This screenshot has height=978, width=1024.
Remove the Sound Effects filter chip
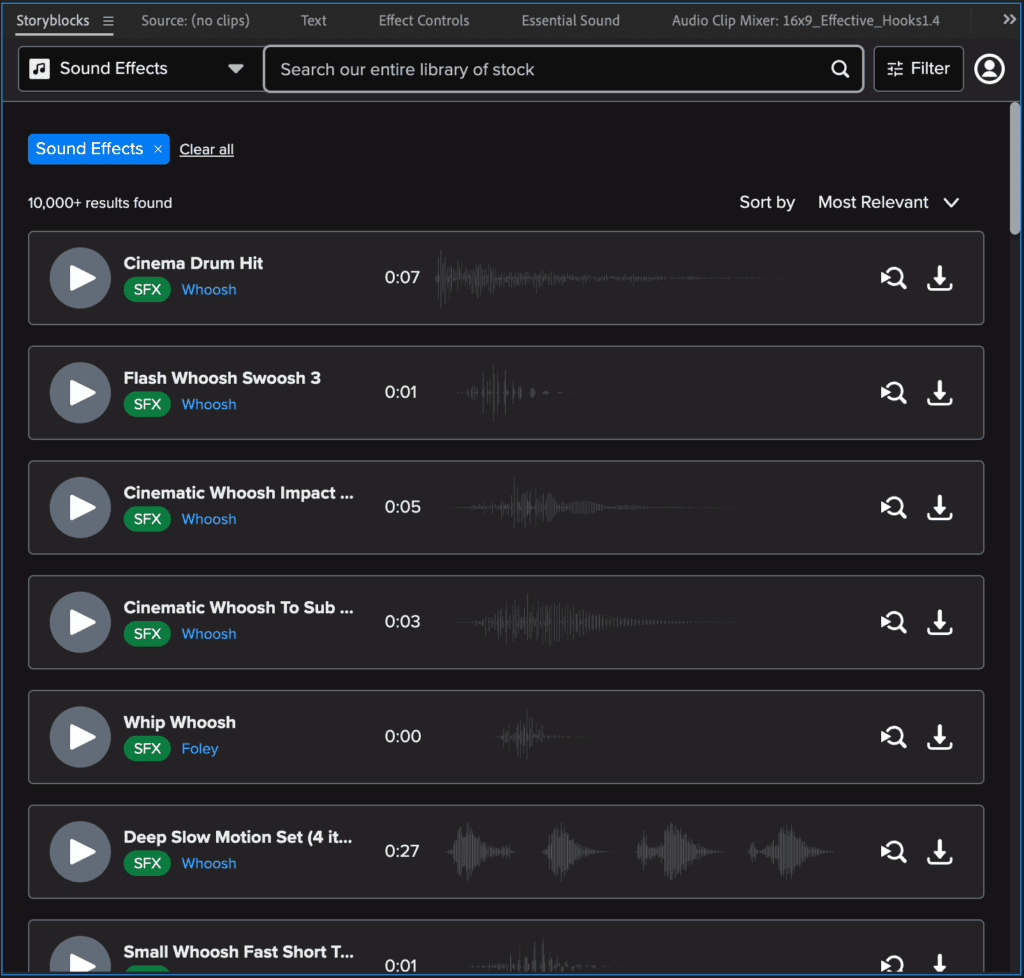pyautogui.click(x=157, y=150)
